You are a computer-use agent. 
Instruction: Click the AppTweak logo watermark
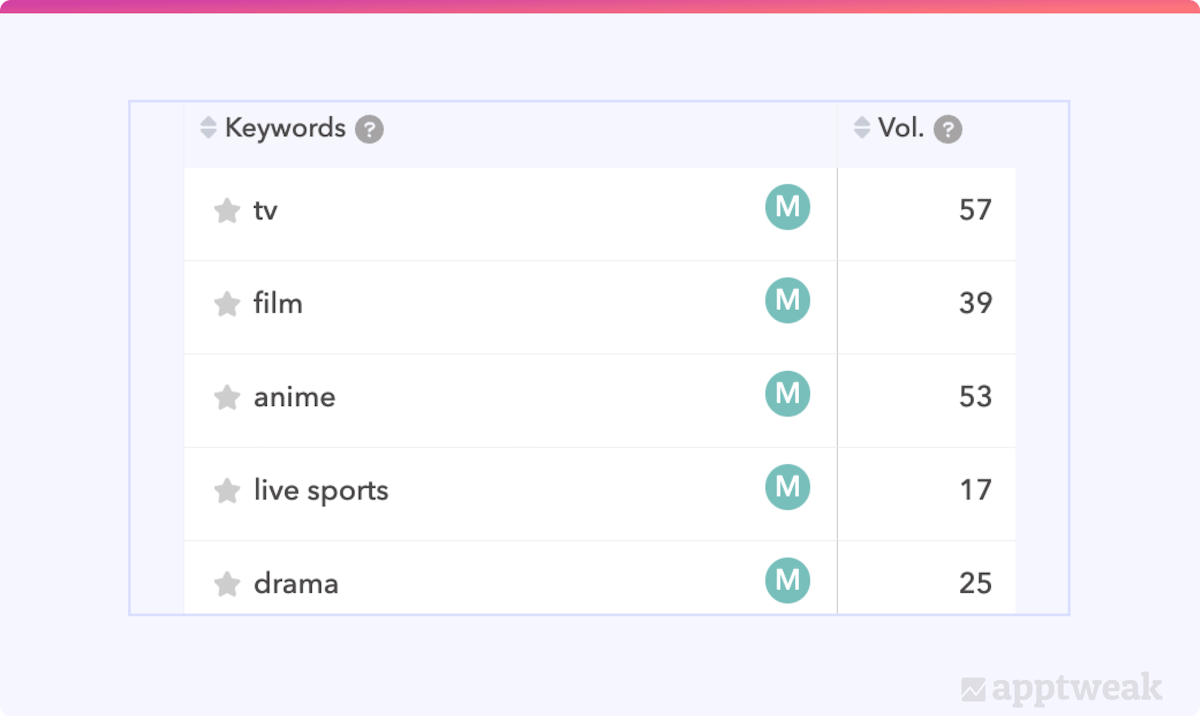(x=1061, y=689)
